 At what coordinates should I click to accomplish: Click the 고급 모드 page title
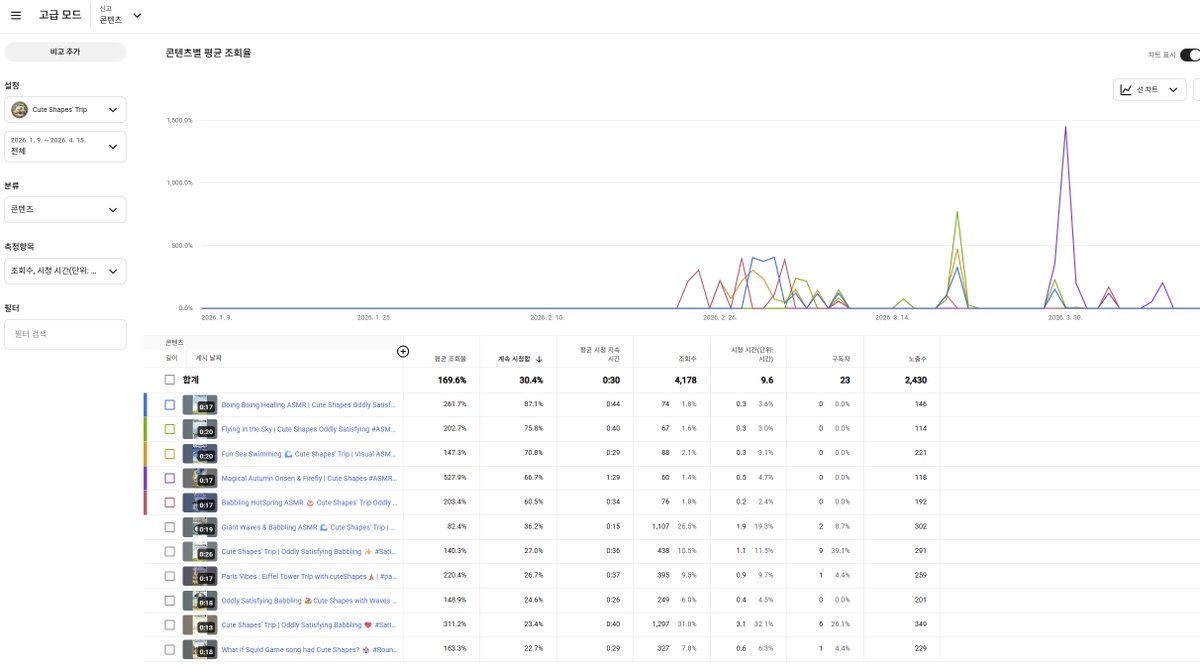point(60,15)
